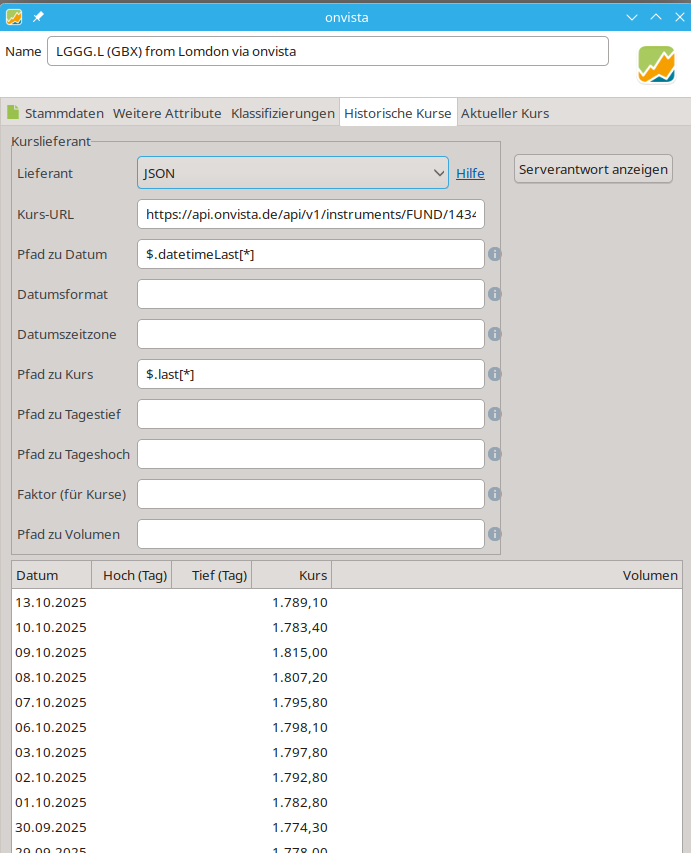
Task: Go to the Aktueller Kurs tab
Action: [x=504, y=113]
